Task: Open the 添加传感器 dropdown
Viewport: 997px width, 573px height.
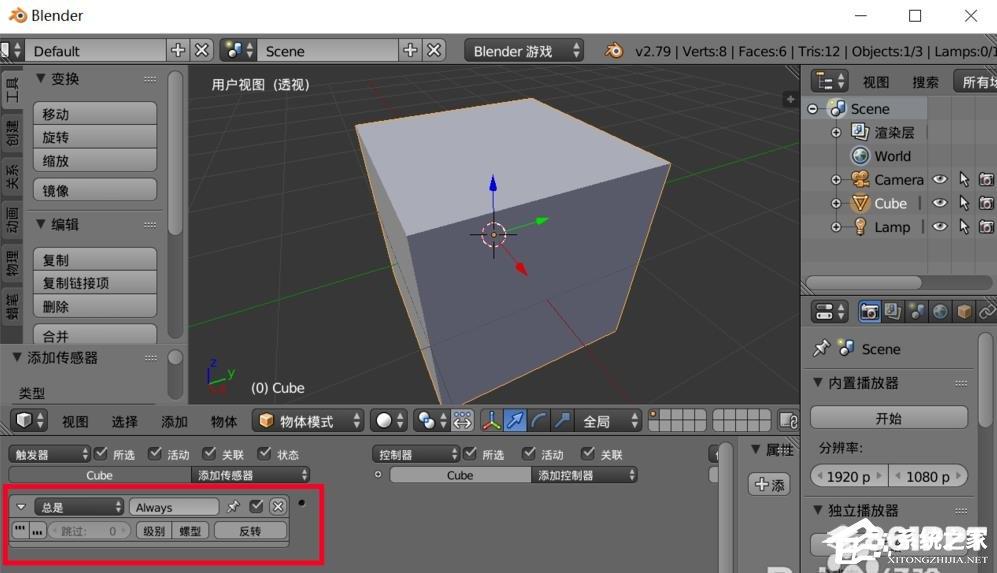Action: 251,474
